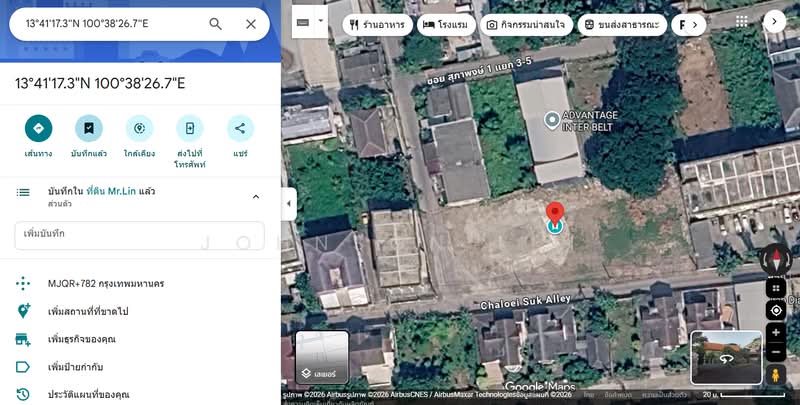
Task: Open Nearby (ใกล้เคียง) search
Action: tap(139, 128)
